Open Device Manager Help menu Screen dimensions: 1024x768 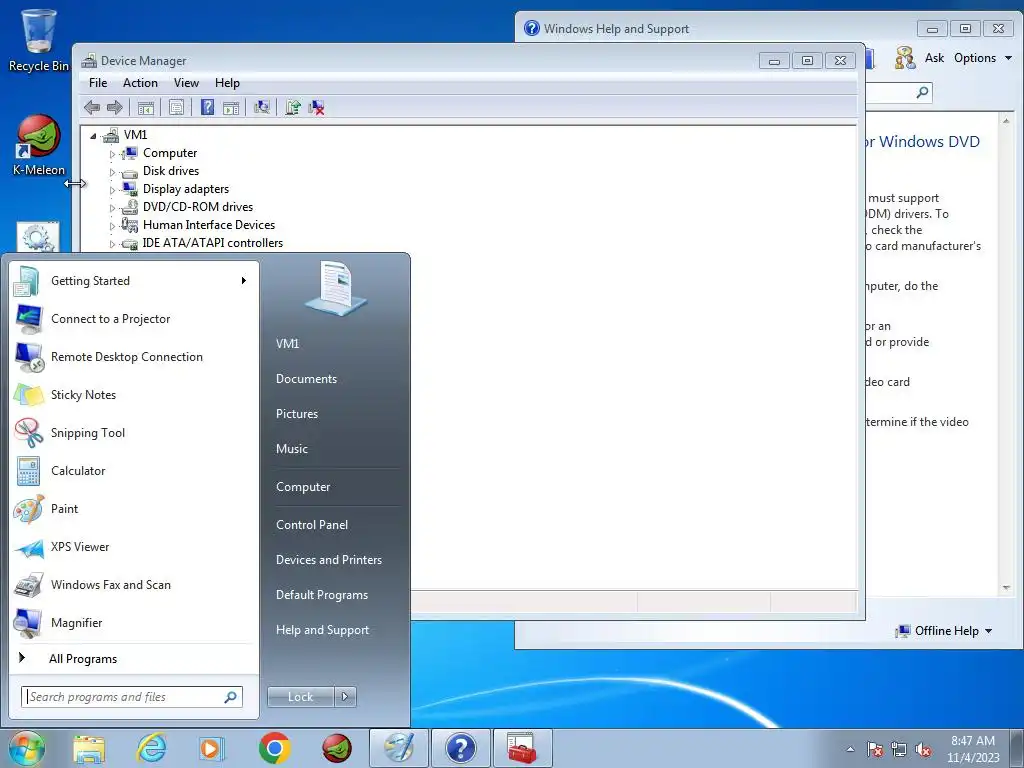(227, 83)
